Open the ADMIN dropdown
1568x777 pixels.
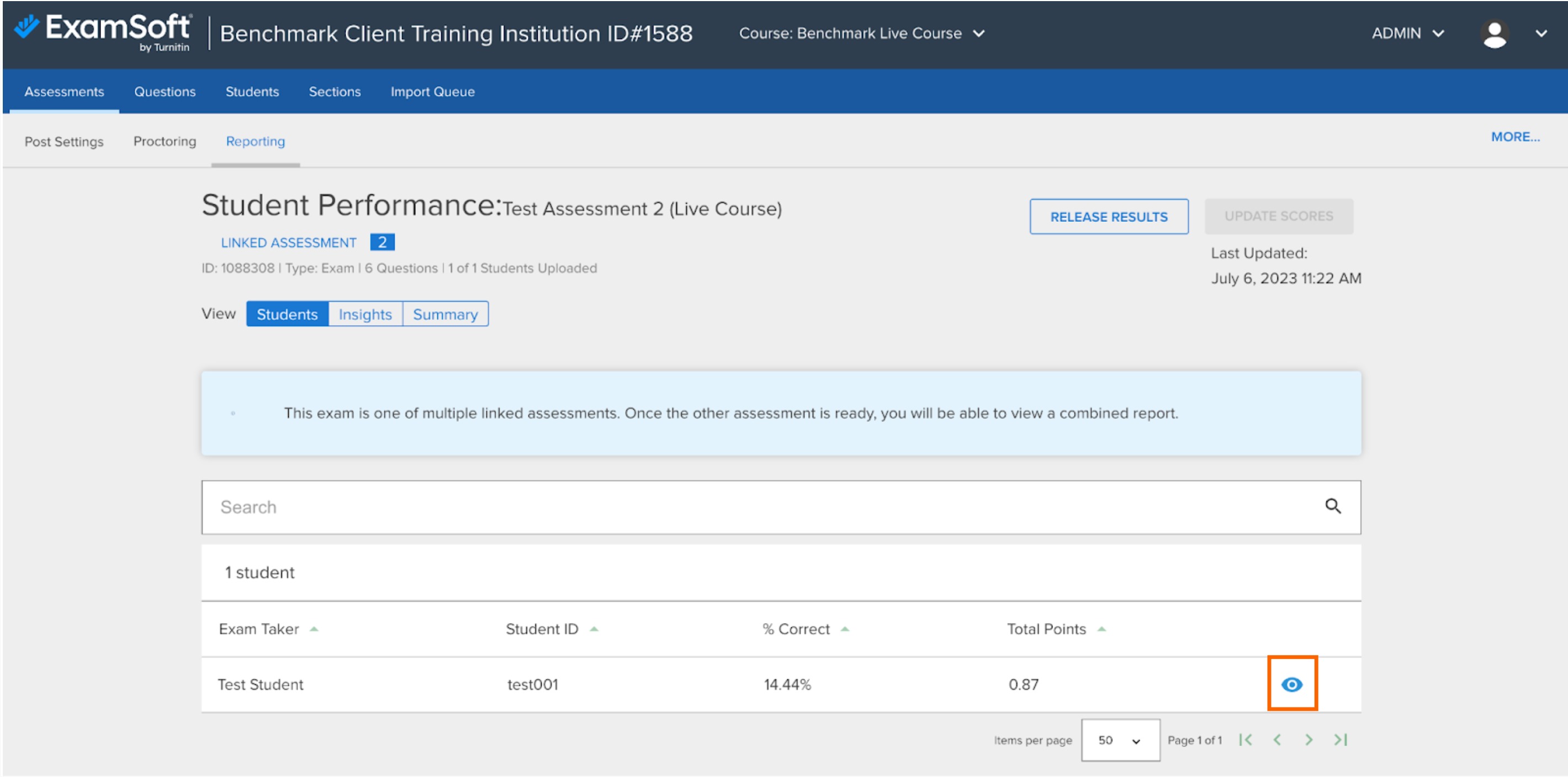[x=1408, y=34]
